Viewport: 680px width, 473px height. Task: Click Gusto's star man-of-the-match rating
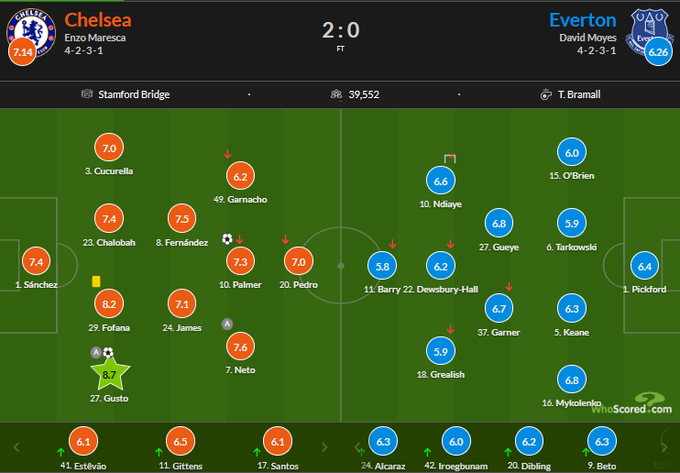click(110, 376)
